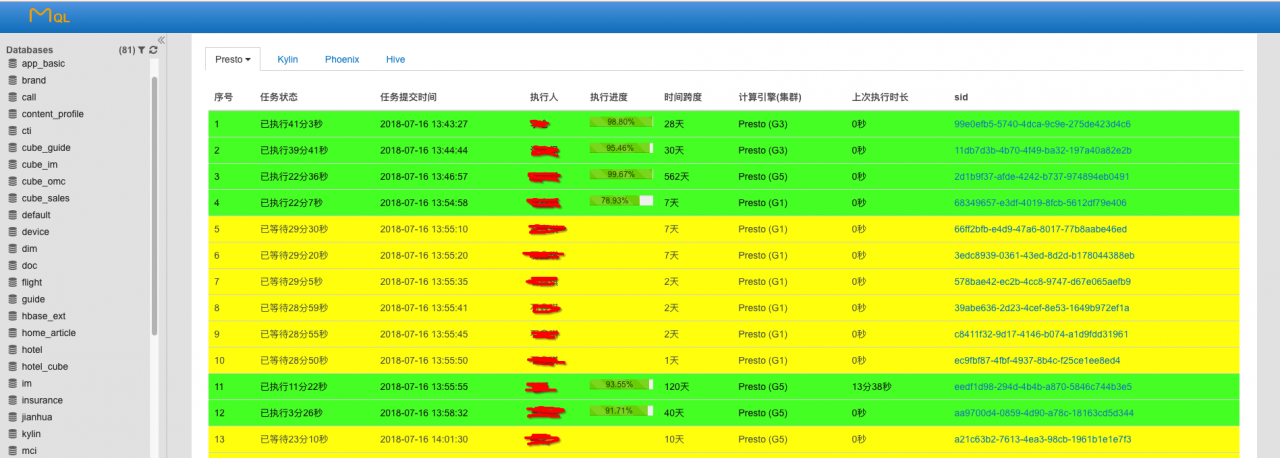Viewport: 1280px width, 458px height.
Task: Select the insurance database entry
Action: 43,400
